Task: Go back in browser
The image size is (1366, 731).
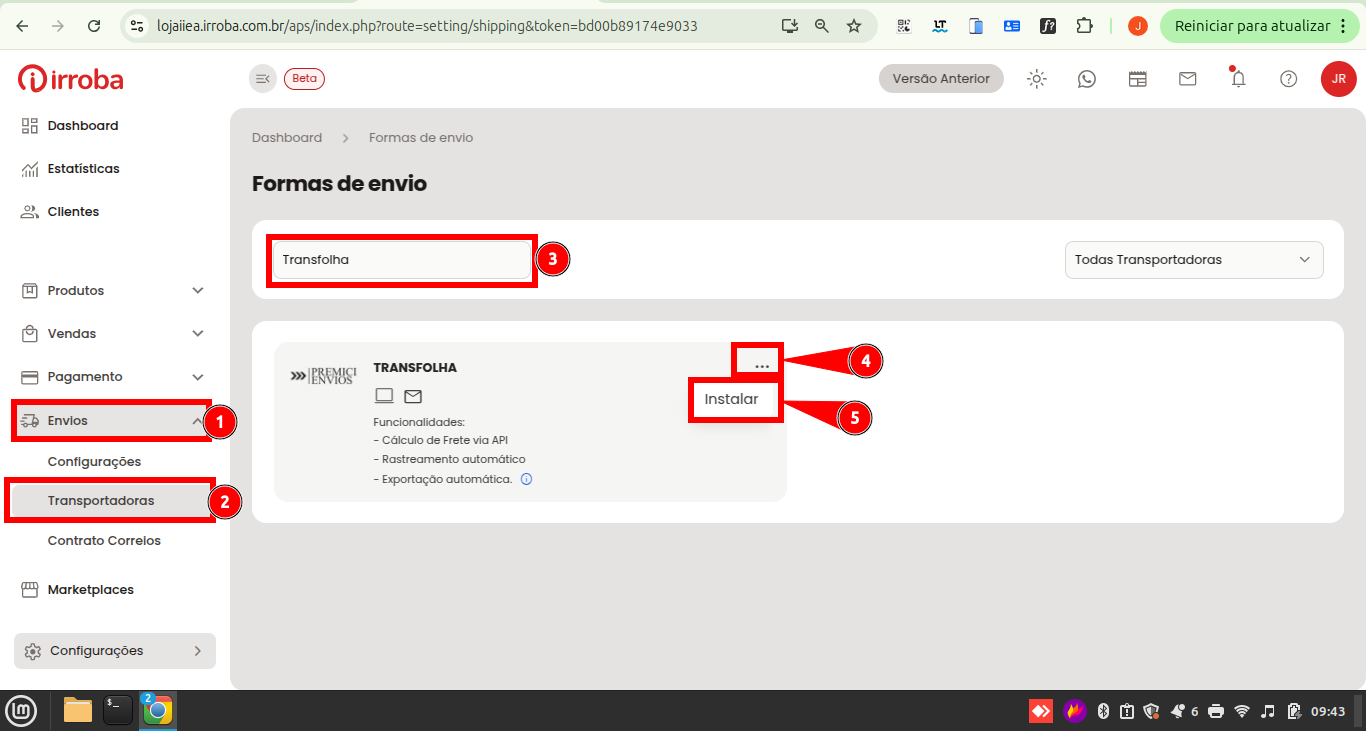Action: 22,26
